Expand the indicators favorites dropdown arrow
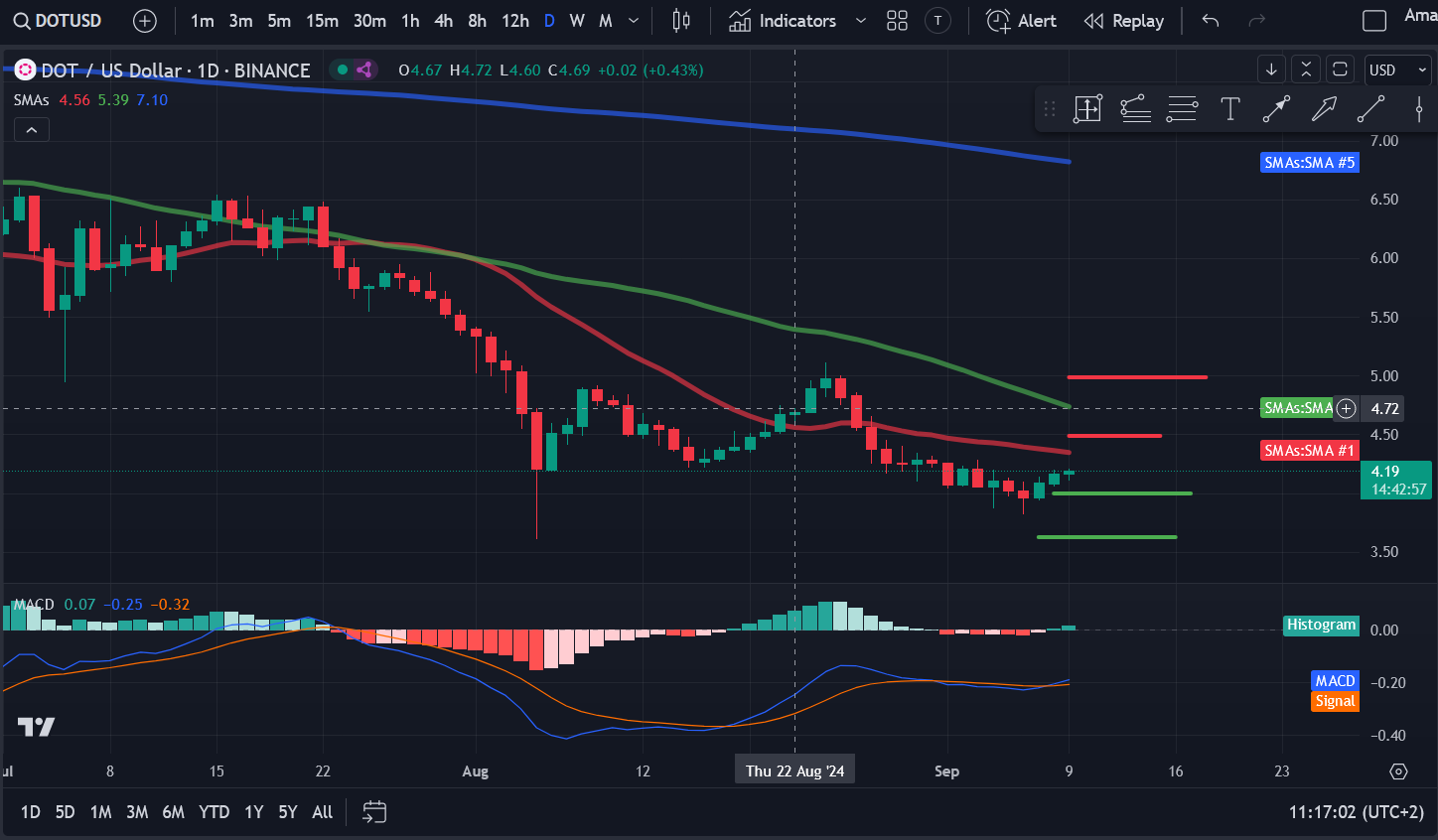 coord(861,21)
